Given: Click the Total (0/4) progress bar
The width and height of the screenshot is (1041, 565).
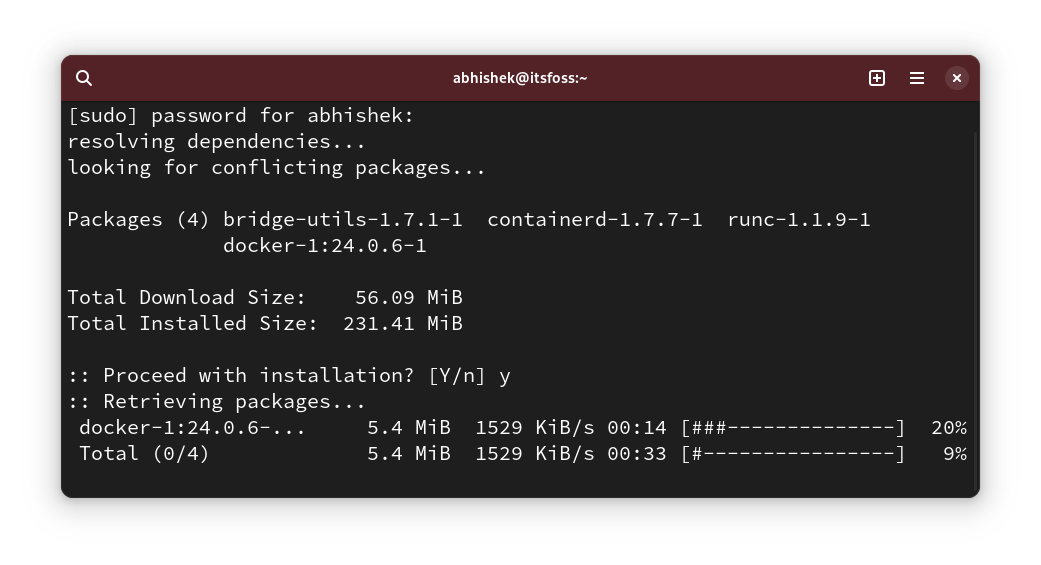Looking at the screenshot, I should click(x=793, y=454).
